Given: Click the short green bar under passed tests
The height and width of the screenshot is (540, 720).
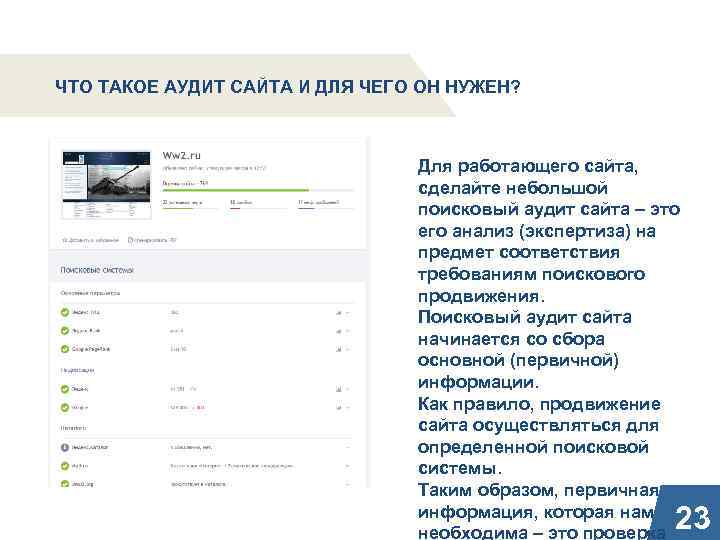Looking at the screenshot, I should (177, 208).
